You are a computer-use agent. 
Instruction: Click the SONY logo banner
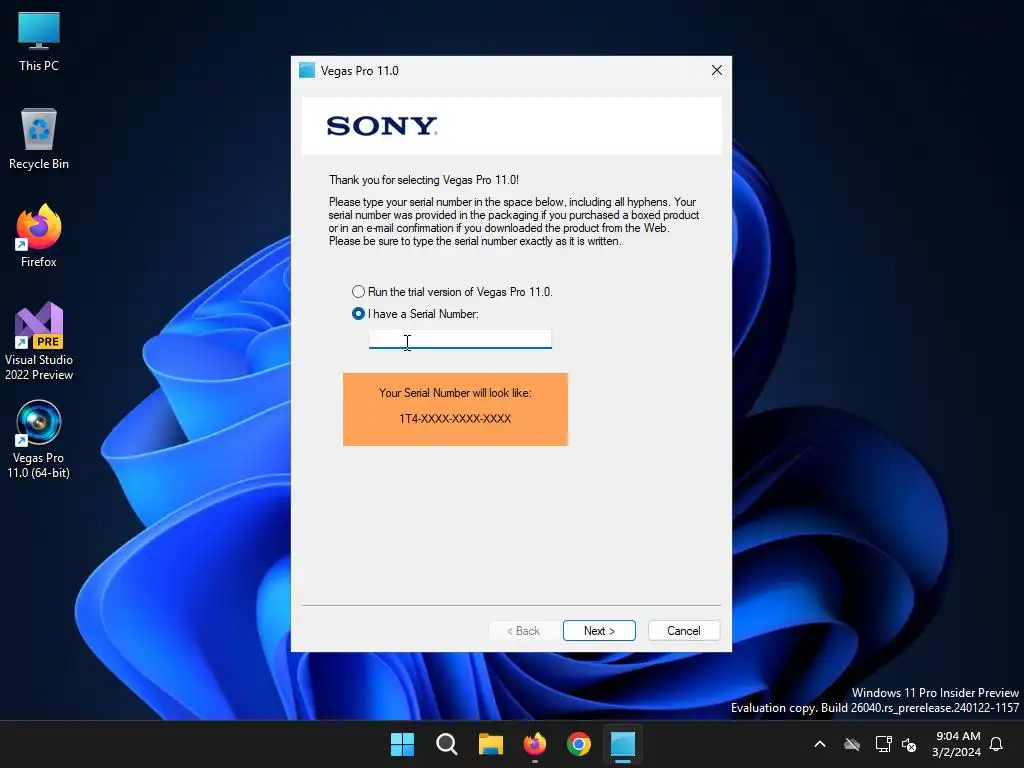pos(512,126)
